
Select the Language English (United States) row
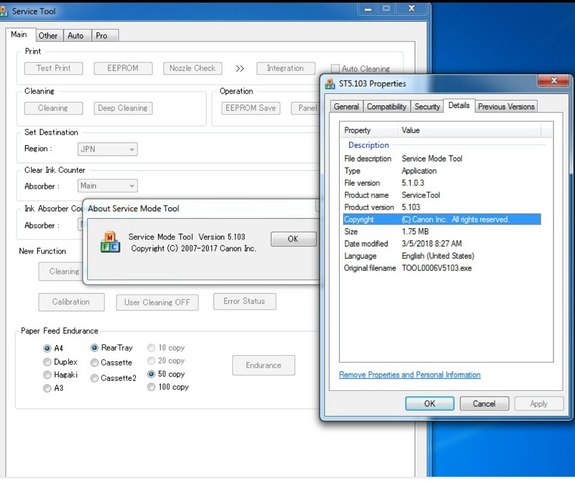(x=442, y=256)
